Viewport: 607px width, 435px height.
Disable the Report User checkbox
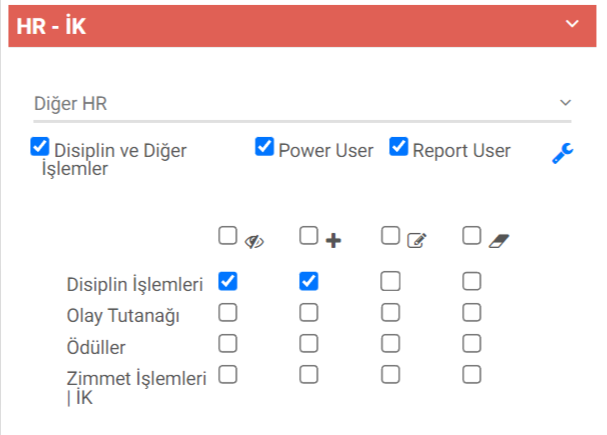[x=398, y=148]
